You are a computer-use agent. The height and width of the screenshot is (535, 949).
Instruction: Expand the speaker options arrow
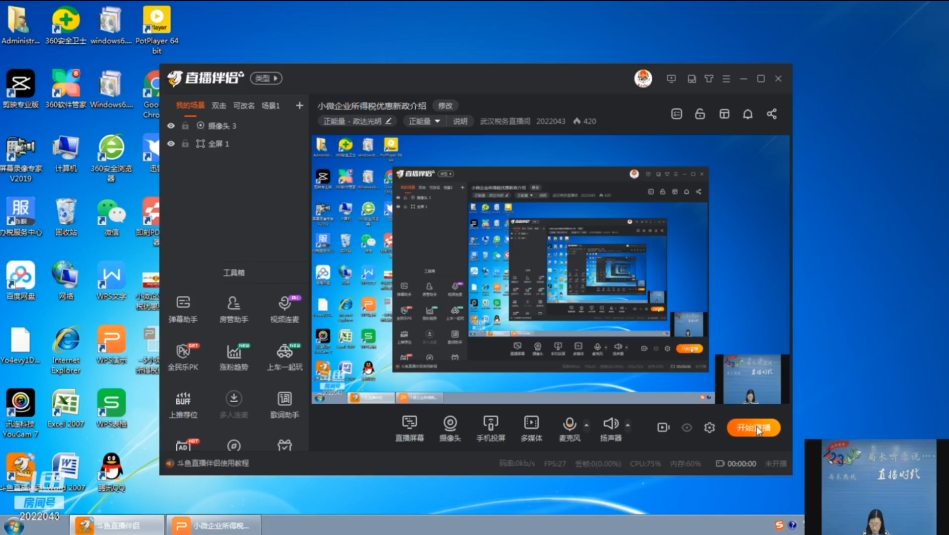click(x=628, y=425)
